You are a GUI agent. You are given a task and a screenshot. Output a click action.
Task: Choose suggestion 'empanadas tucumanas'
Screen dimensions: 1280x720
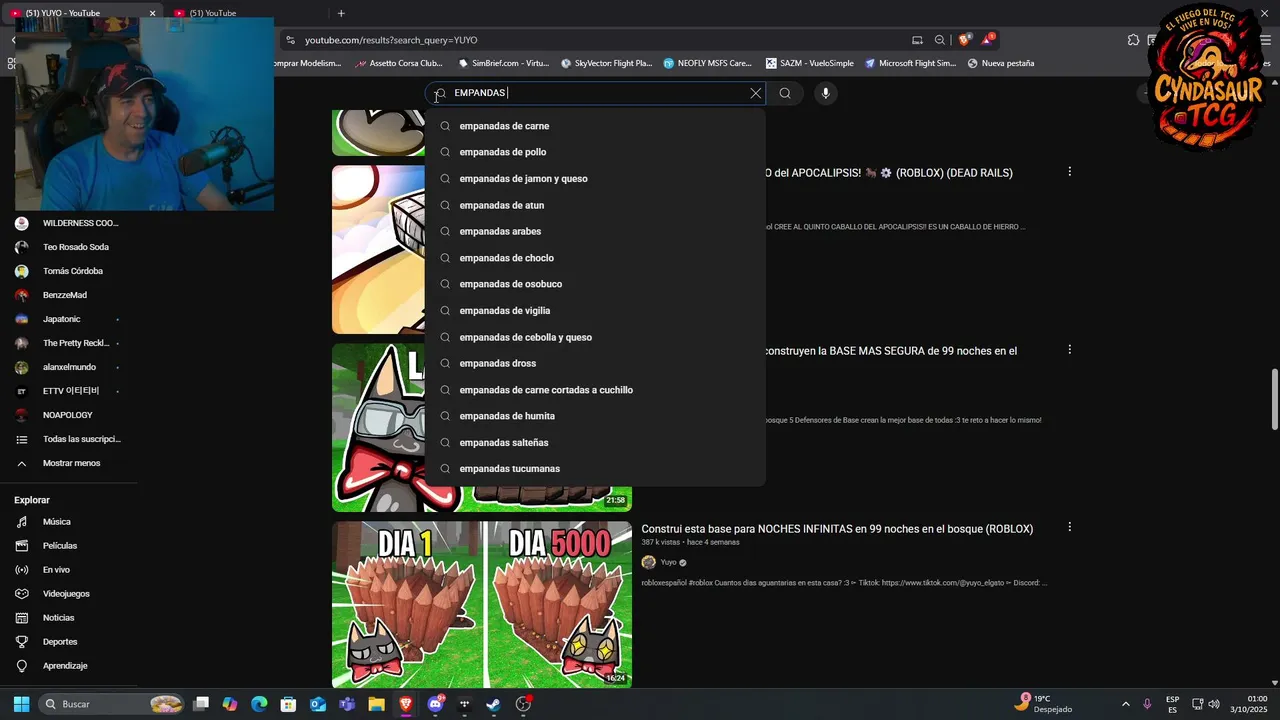(595, 469)
